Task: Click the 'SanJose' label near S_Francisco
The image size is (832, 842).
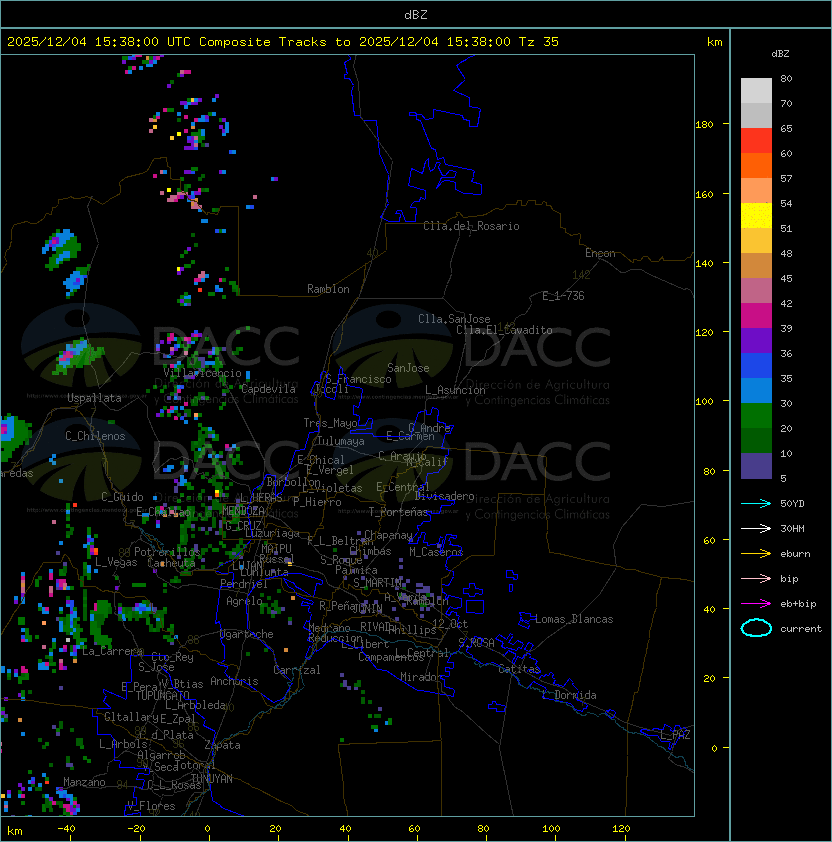Action: [x=408, y=368]
